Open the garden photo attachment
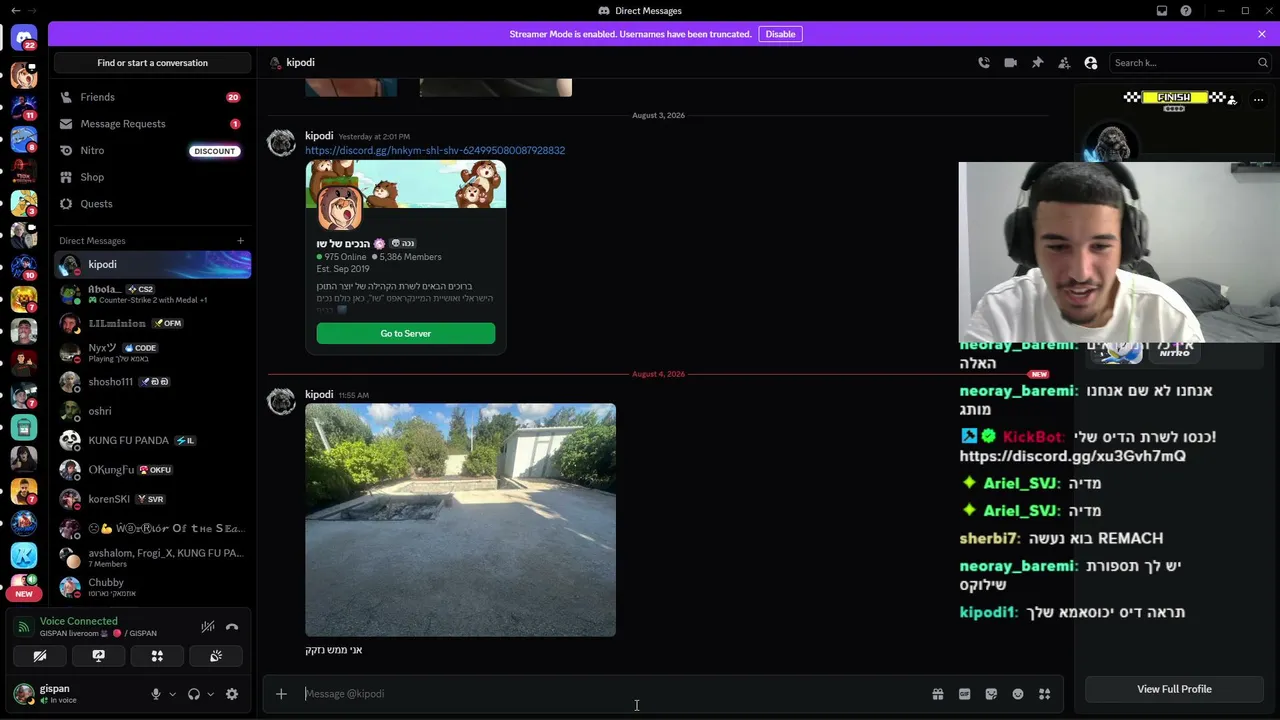1280x720 pixels. [460, 520]
